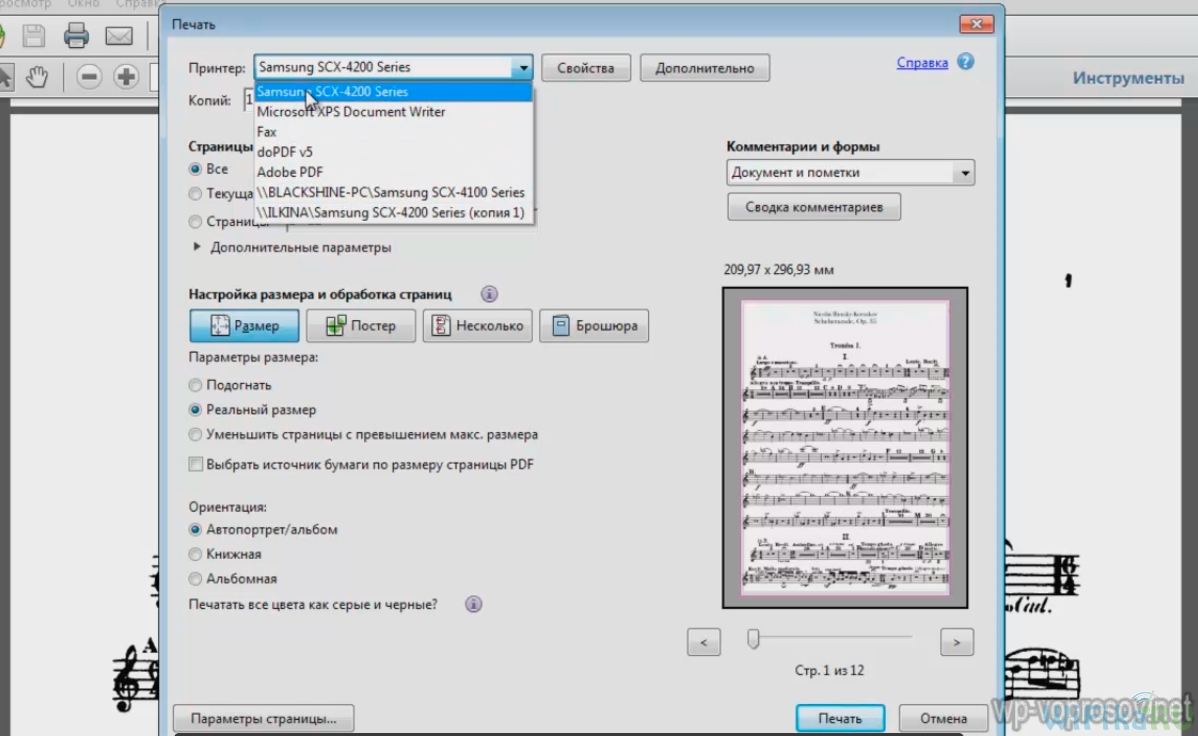This screenshot has height=736, width=1198.
Task: Click the sheet music preview thumbnail
Action: pos(845,447)
